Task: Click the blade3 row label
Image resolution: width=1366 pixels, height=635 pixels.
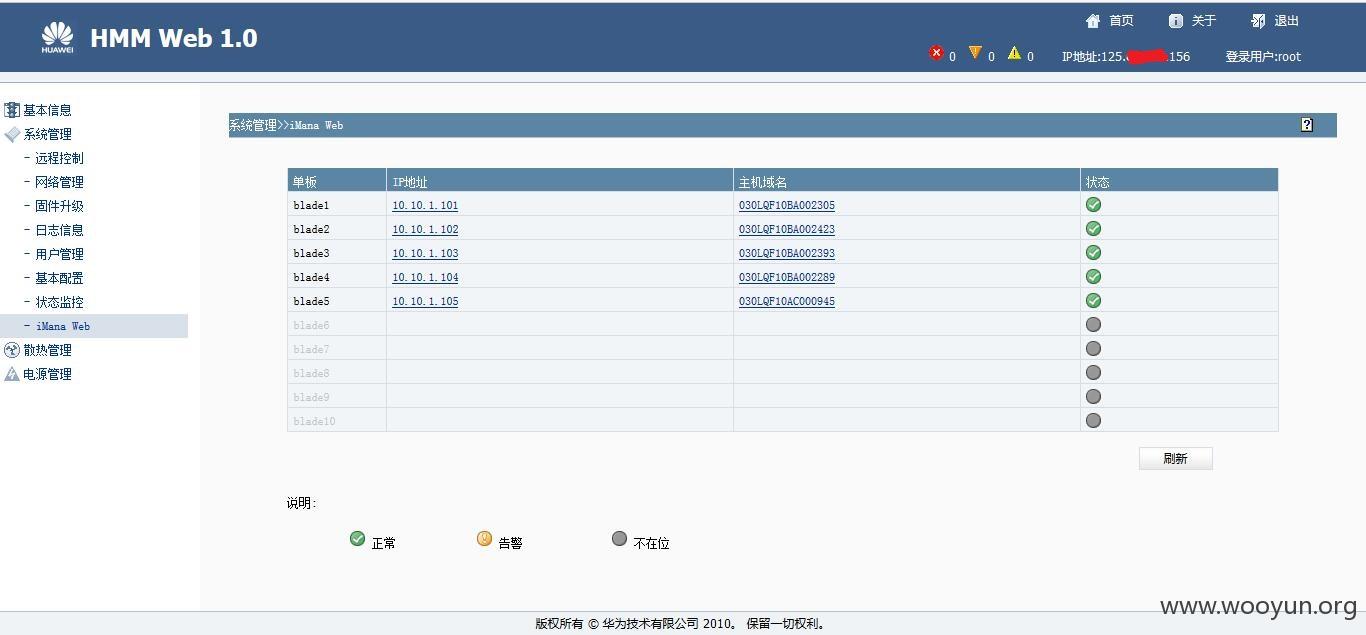Action: (311, 253)
